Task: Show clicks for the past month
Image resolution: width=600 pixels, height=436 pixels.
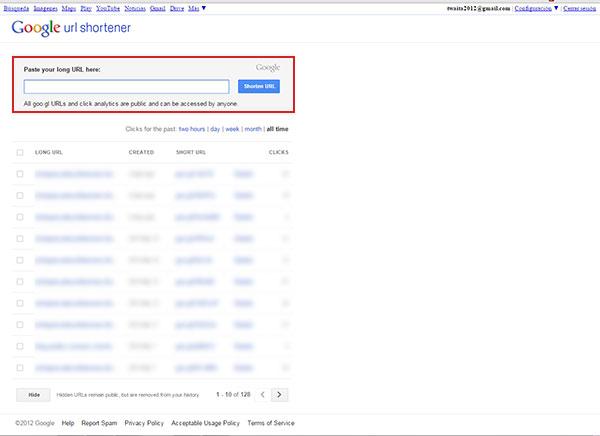Action: pos(253,129)
